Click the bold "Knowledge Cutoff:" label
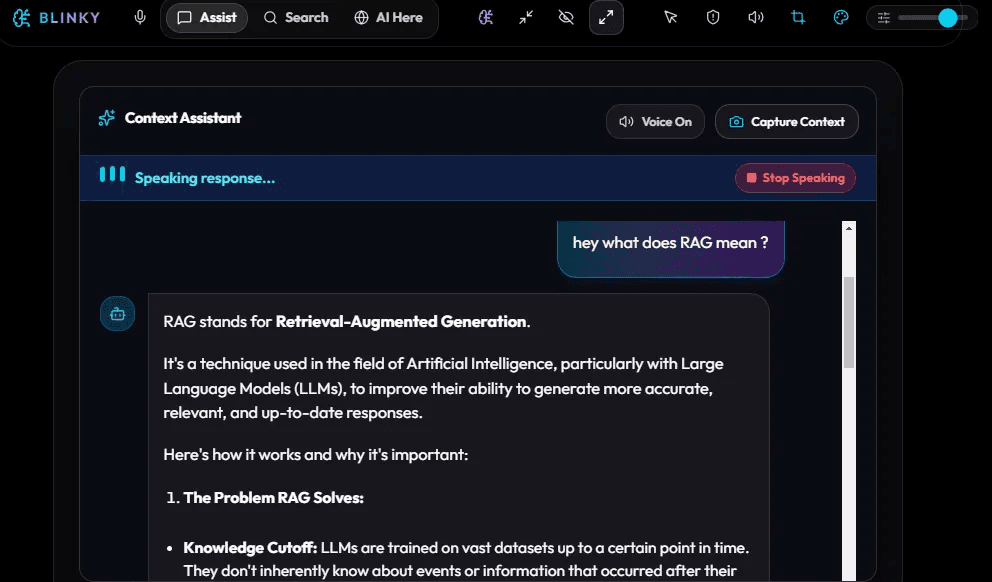Image resolution: width=992 pixels, height=582 pixels. tap(251, 548)
